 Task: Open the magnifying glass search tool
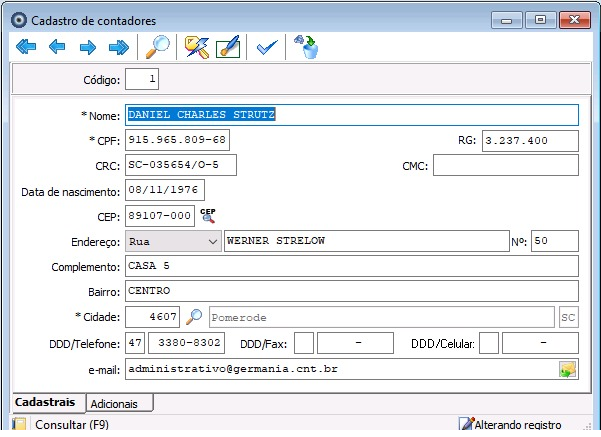158,47
